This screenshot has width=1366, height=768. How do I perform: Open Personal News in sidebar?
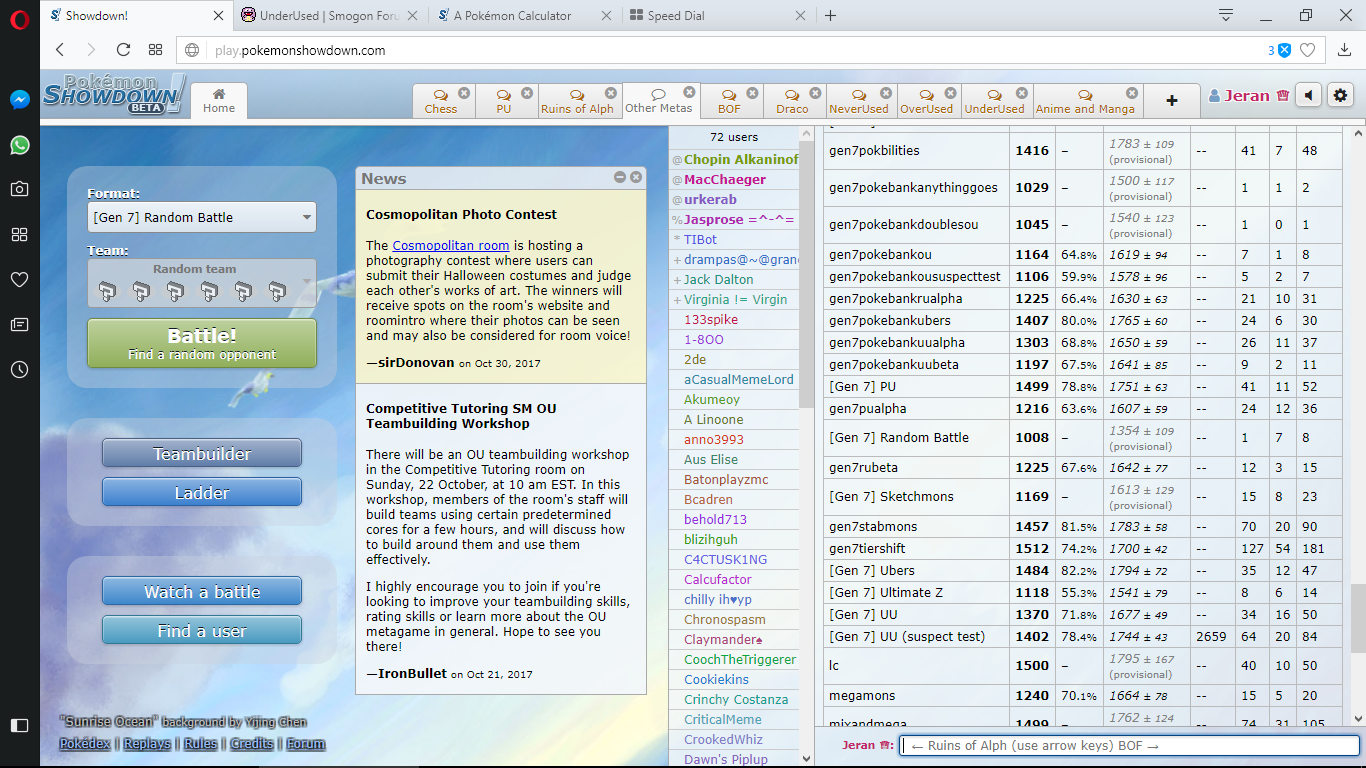[x=19, y=325]
